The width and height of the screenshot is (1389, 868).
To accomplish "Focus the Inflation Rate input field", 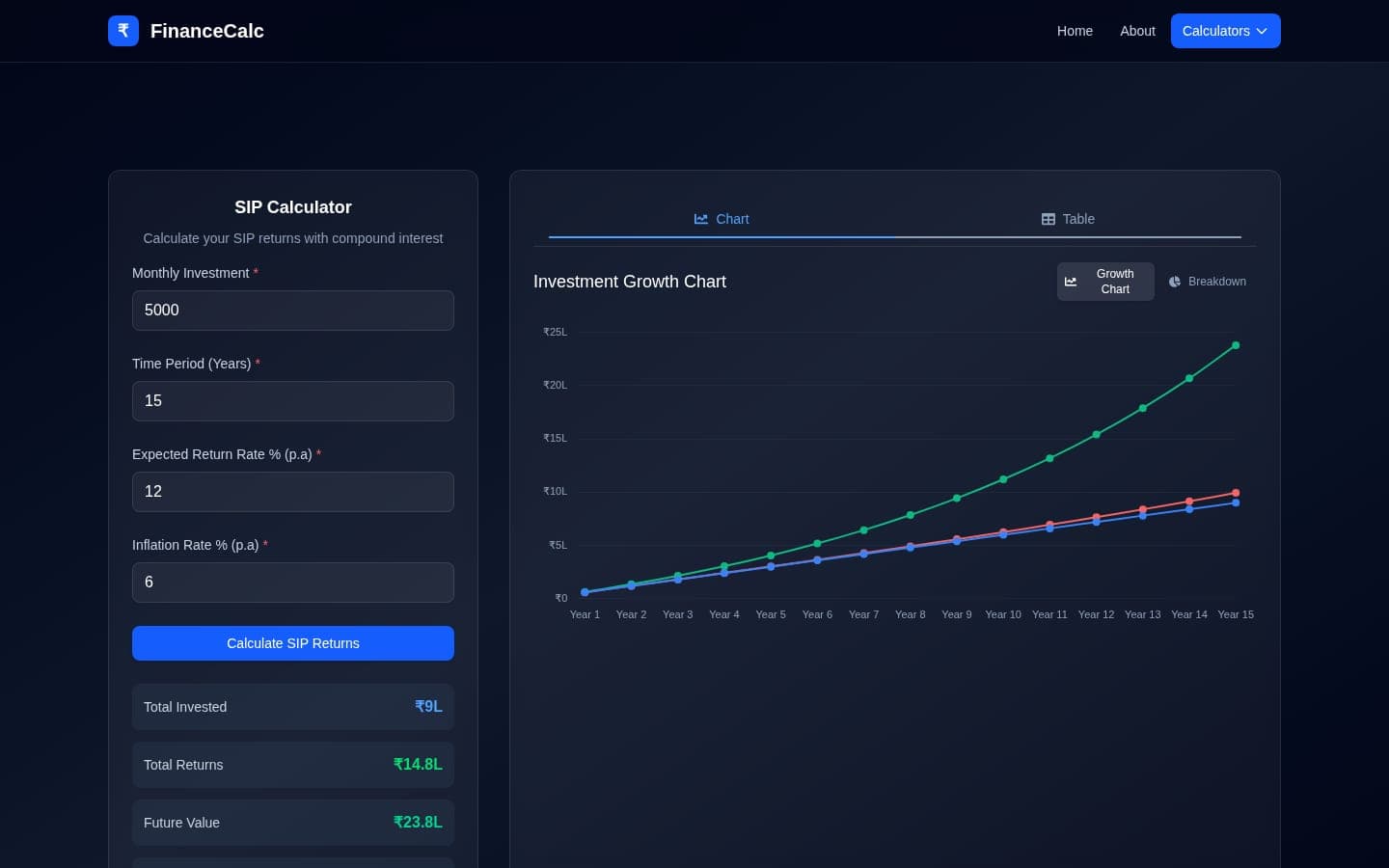I will tap(293, 583).
